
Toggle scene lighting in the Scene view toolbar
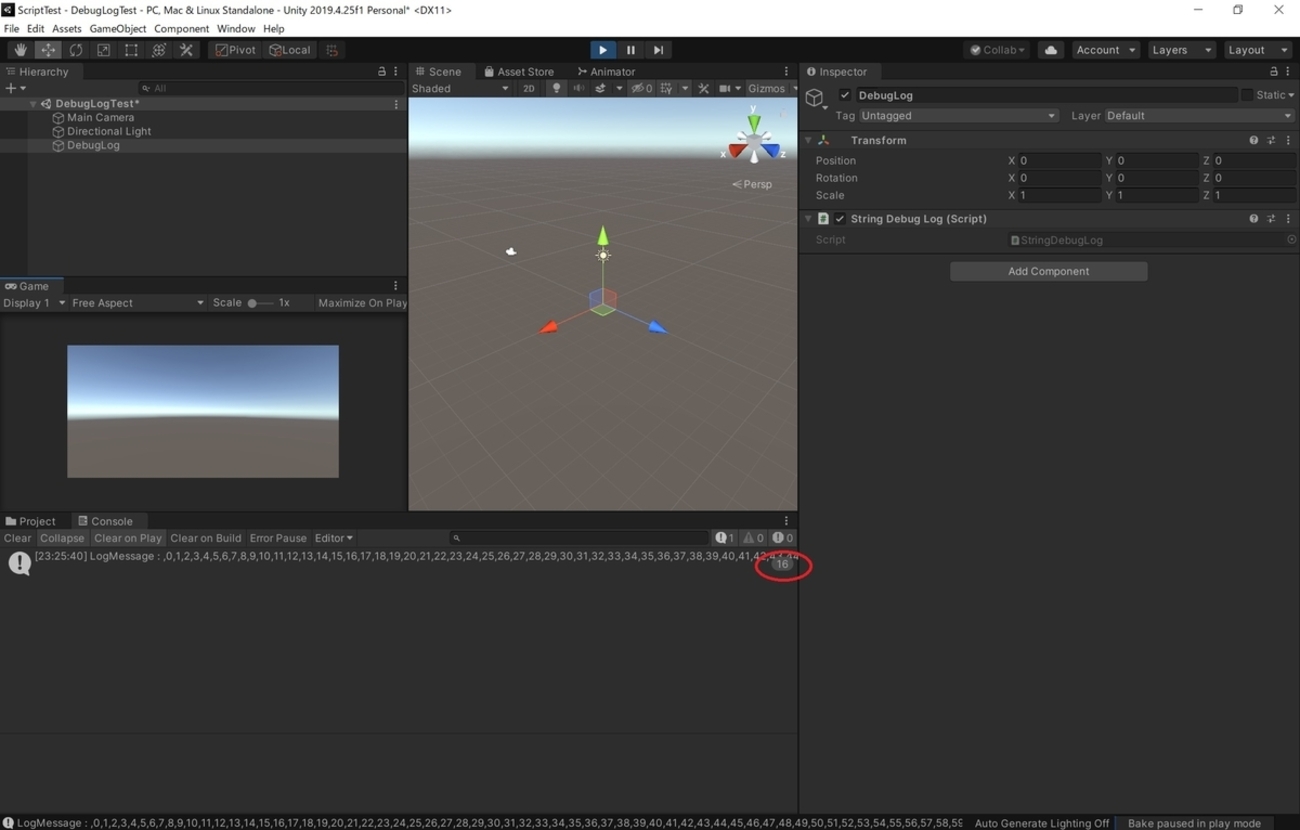(x=556, y=88)
